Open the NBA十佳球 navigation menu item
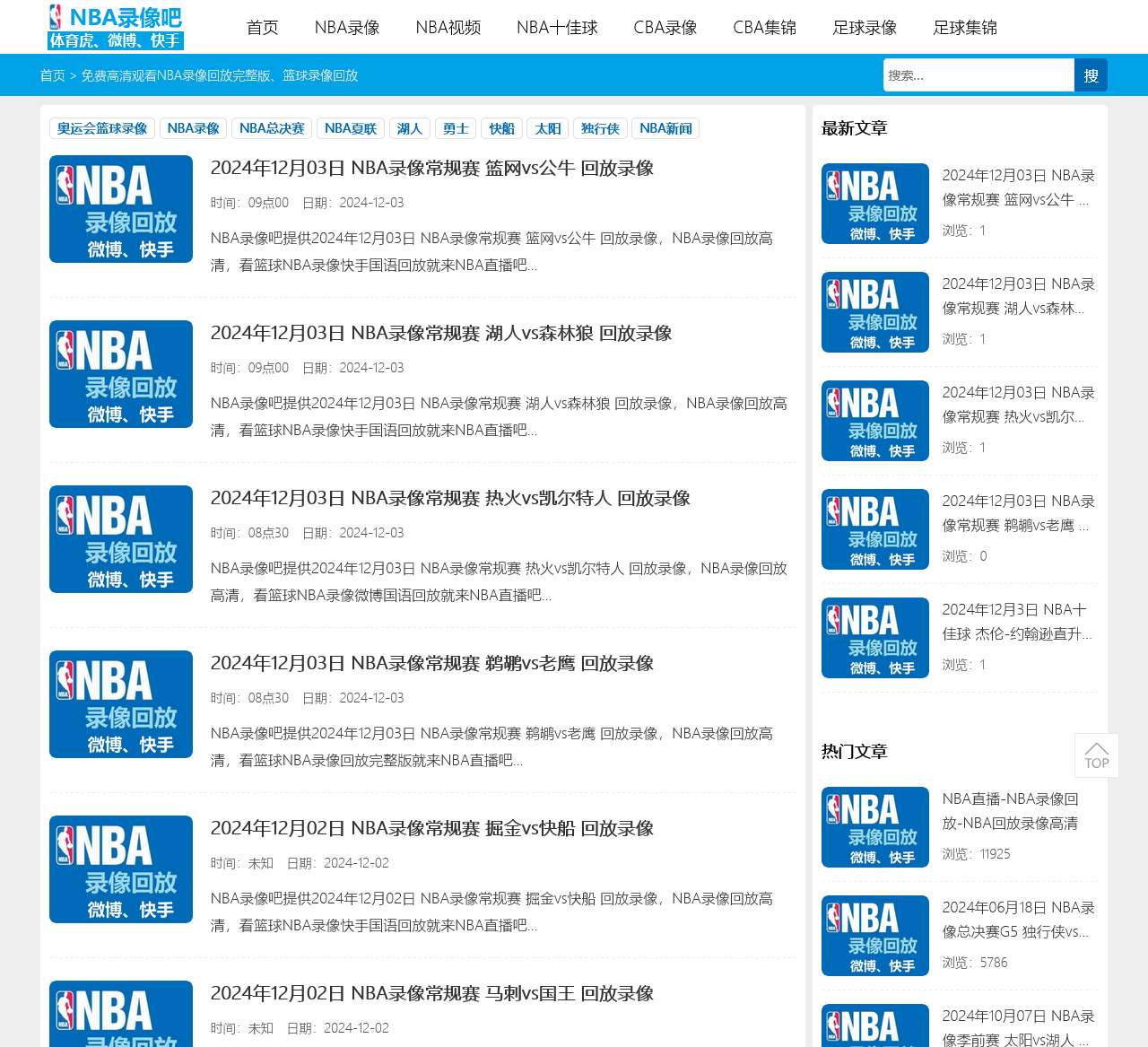The width and height of the screenshot is (1148, 1047). coord(557,27)
